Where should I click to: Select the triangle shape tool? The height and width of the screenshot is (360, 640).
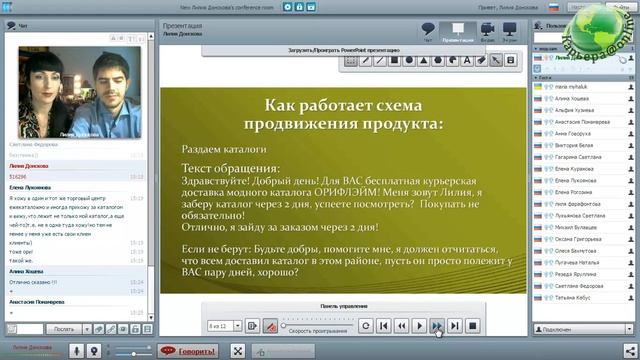(x=424, y=61)
